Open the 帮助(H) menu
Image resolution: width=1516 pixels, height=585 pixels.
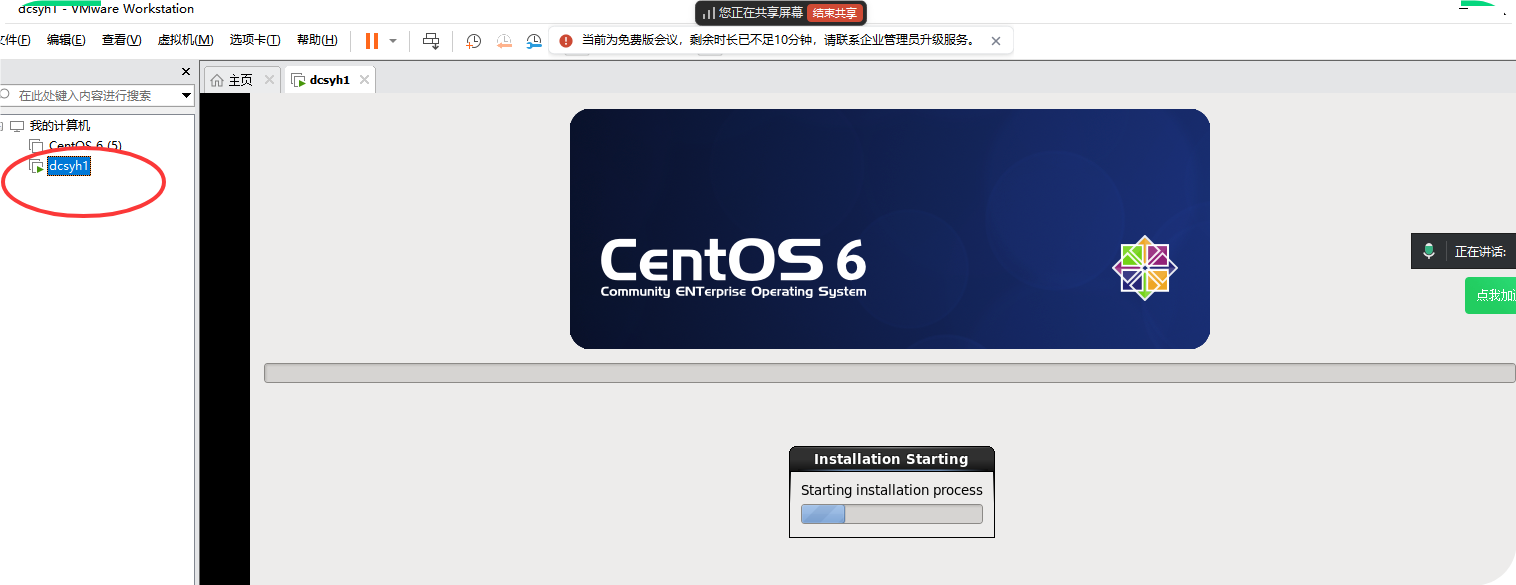pyautogui.click(x=317, y=40)
